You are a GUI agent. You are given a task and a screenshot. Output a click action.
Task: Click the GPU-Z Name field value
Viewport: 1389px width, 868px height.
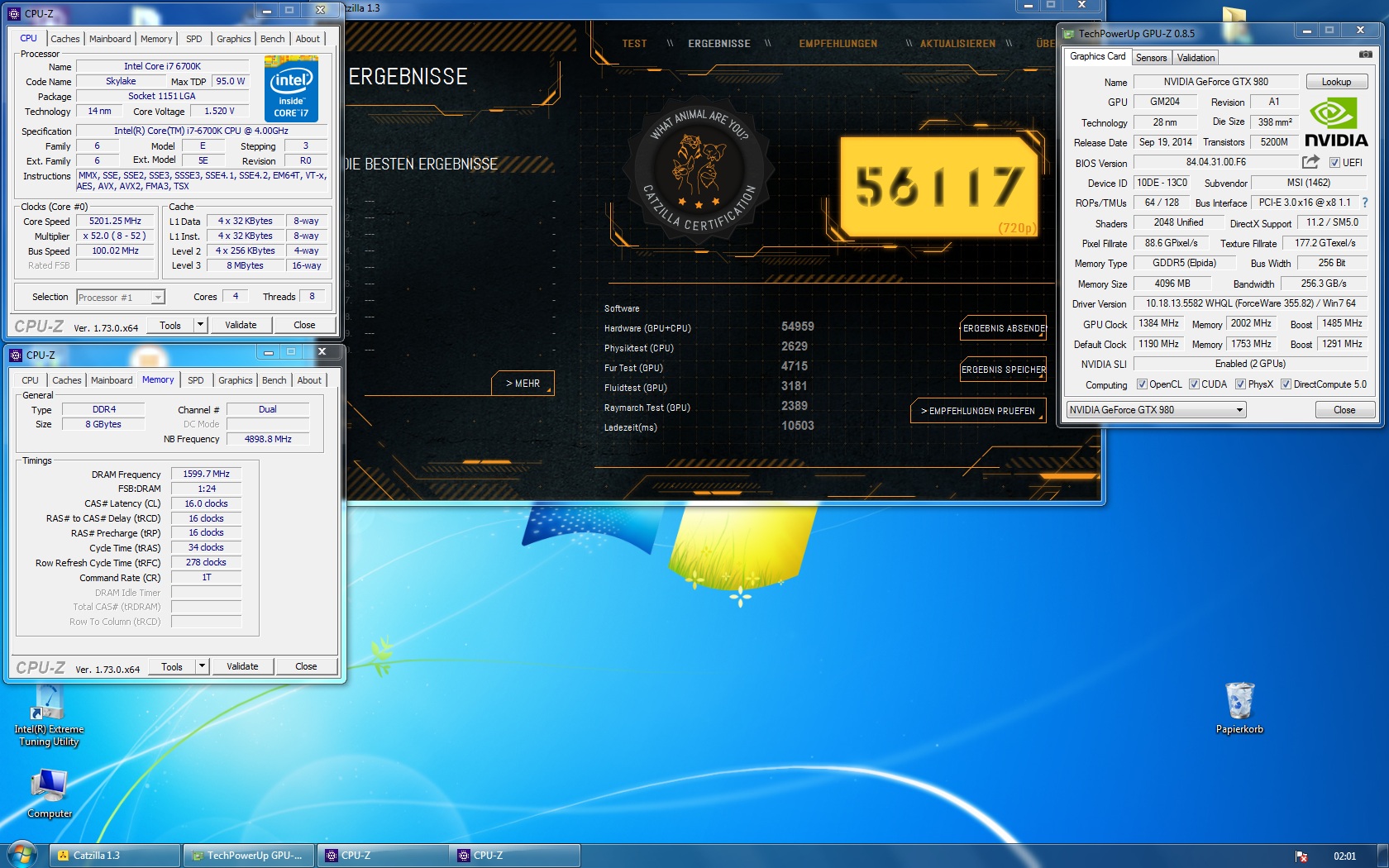point(1215,82)
